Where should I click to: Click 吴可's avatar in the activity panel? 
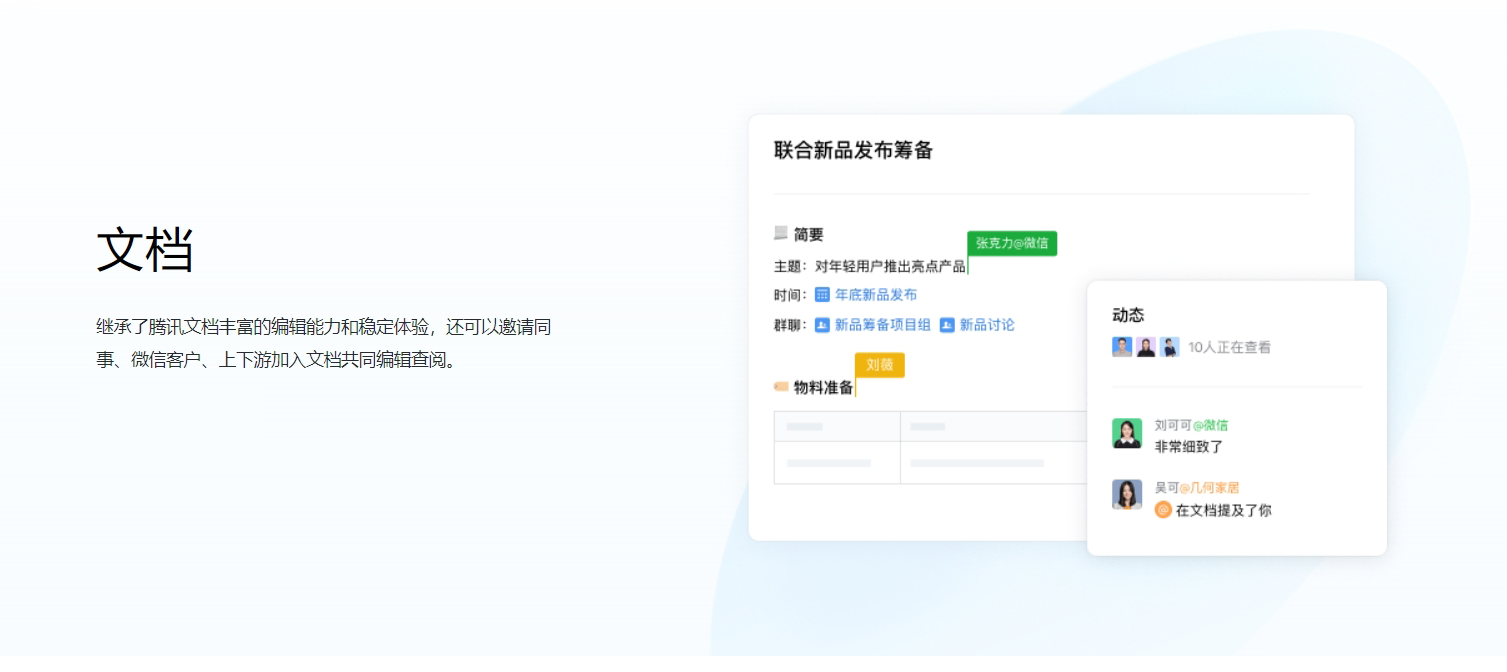click(1127, 495)
